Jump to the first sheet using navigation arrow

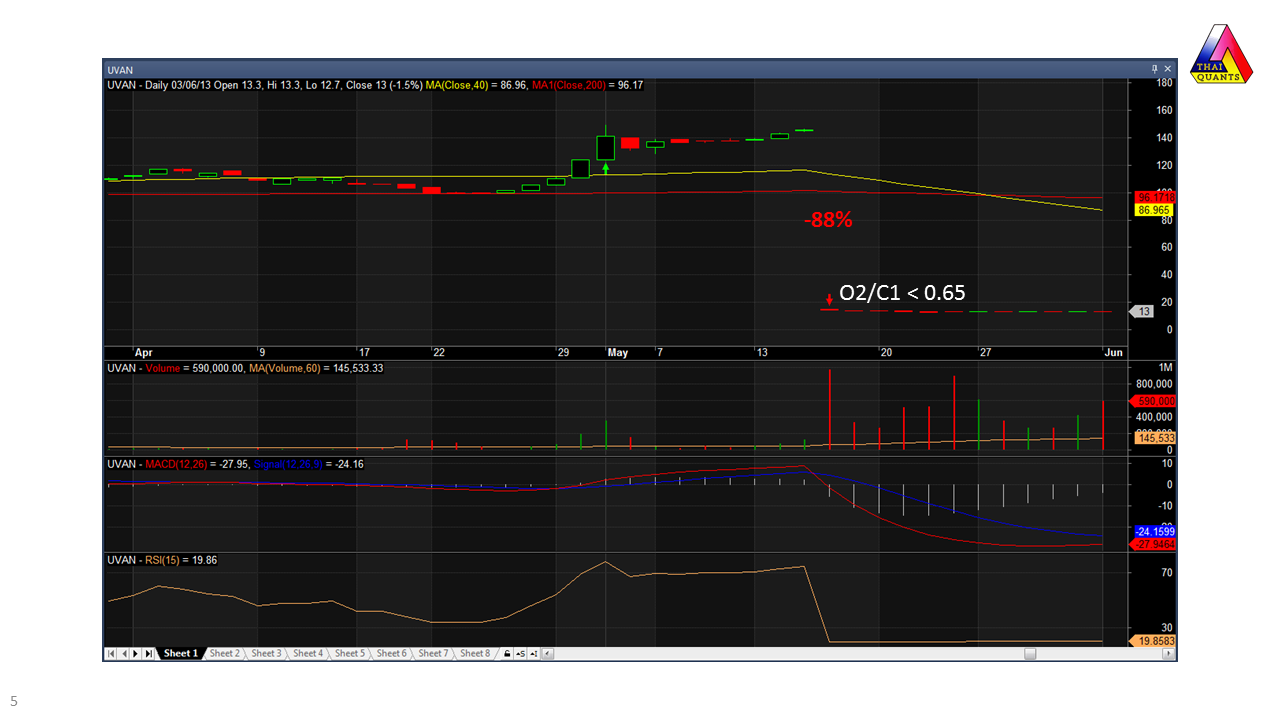pyautogui.click(x=111, y=654)
